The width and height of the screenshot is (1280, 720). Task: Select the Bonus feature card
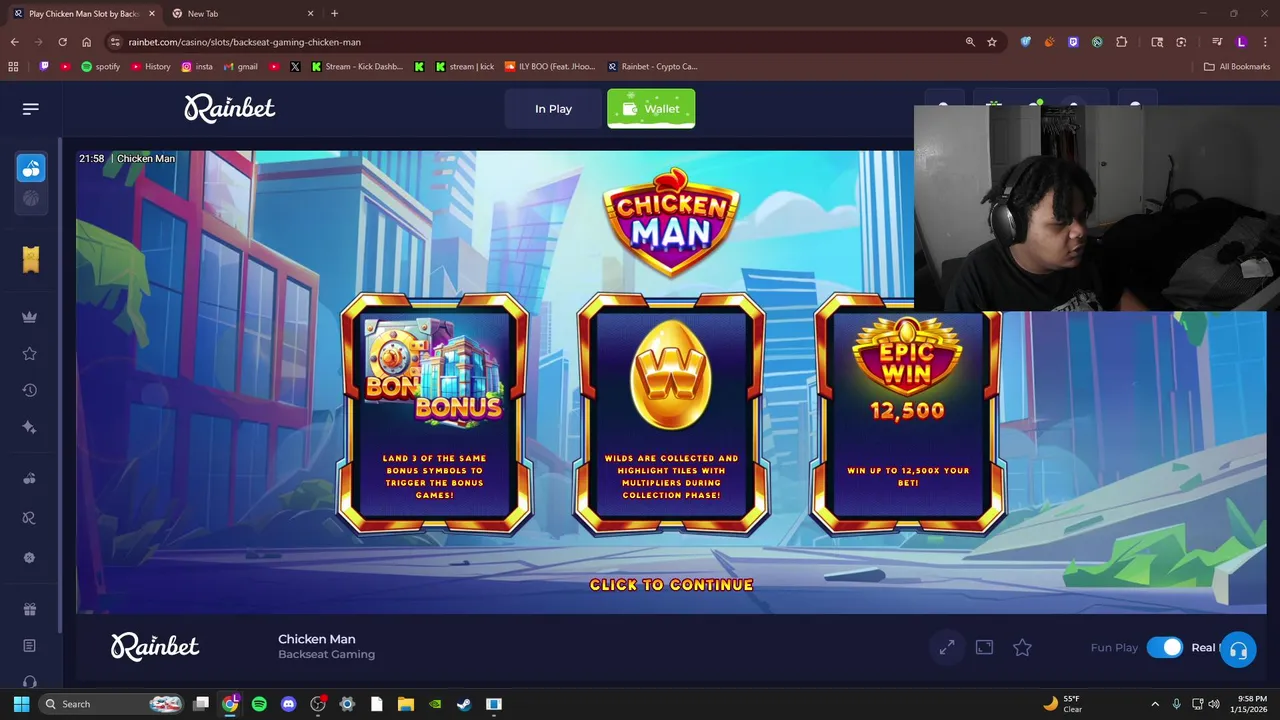pos(435,414)
